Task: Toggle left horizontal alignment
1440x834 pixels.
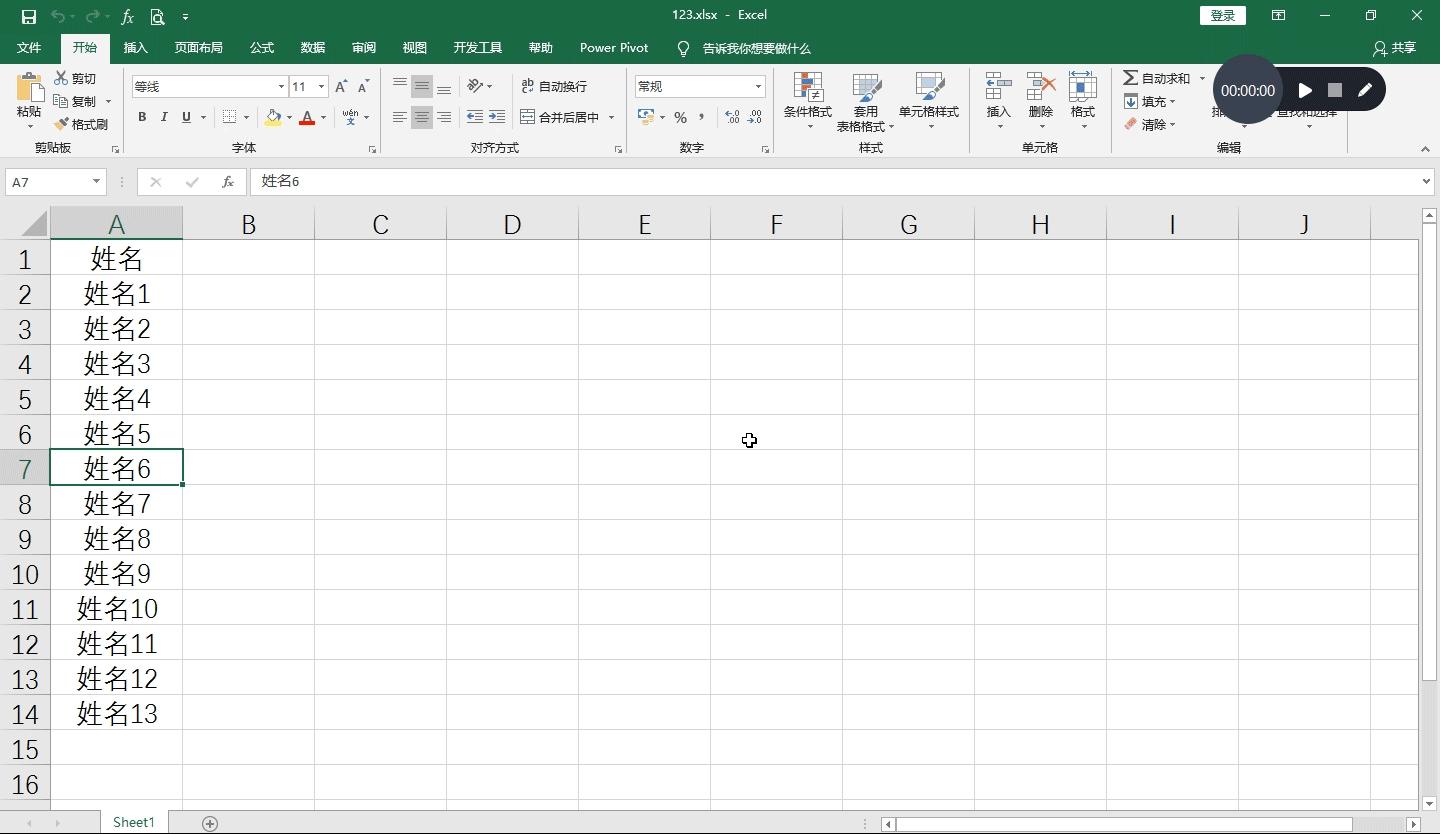Action: (400, 117)
